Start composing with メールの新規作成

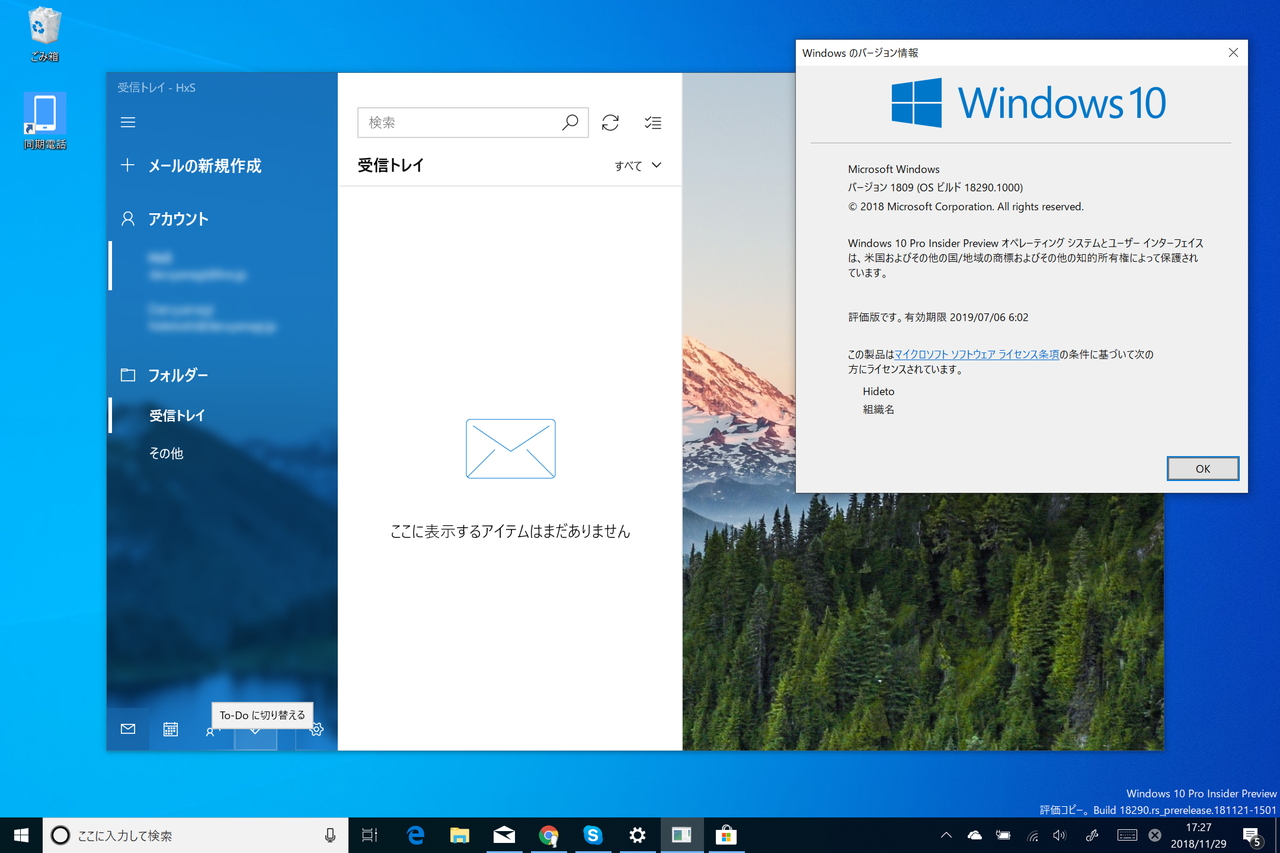coord(206,165)
